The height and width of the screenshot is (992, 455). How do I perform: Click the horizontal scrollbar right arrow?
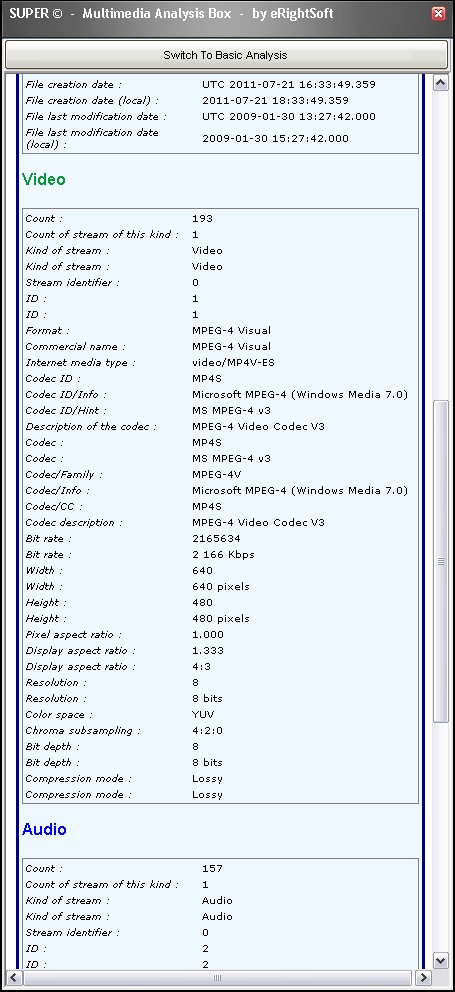[x=424, y=977]
